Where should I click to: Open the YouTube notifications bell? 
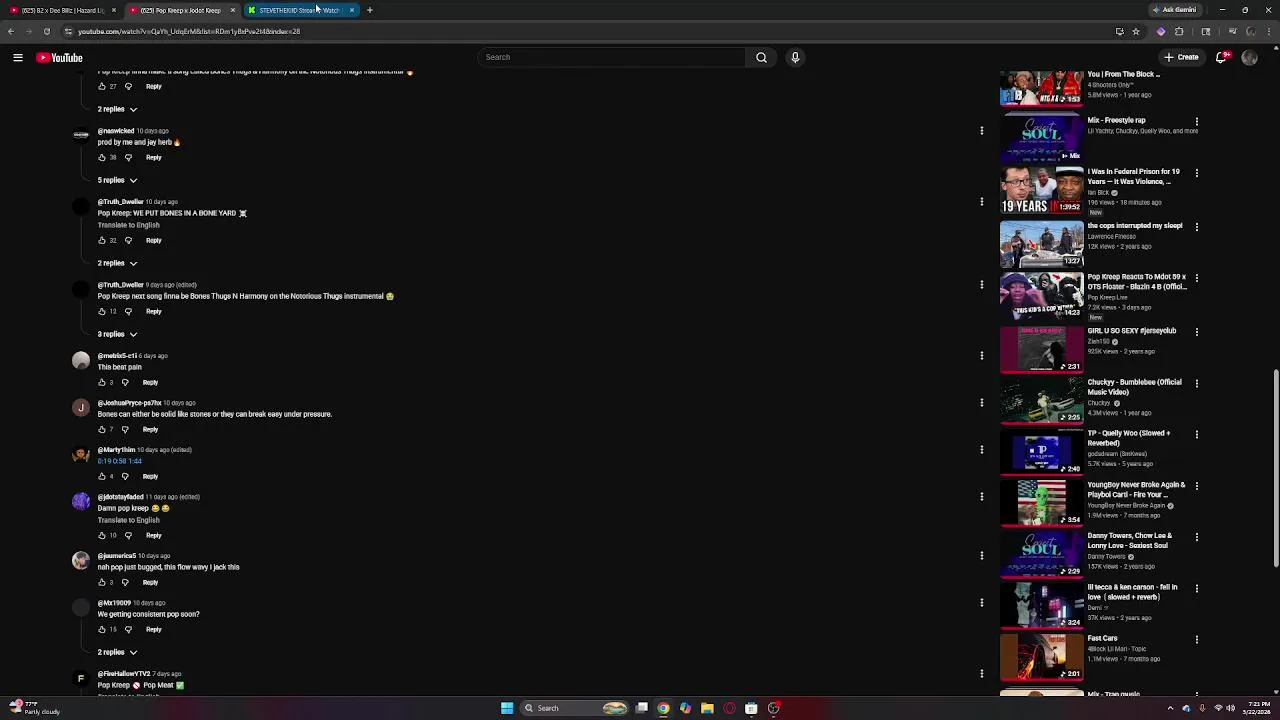point(1221,57)
